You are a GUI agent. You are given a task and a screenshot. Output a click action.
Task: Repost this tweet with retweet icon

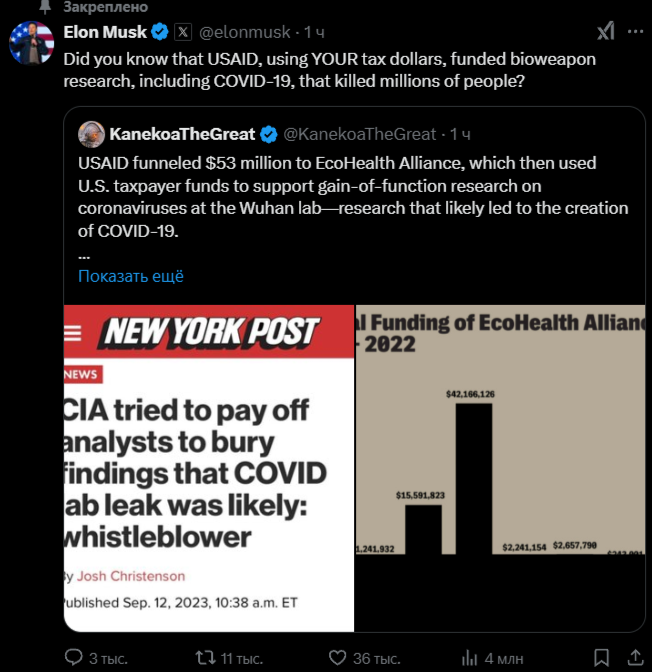click(204, 658)
